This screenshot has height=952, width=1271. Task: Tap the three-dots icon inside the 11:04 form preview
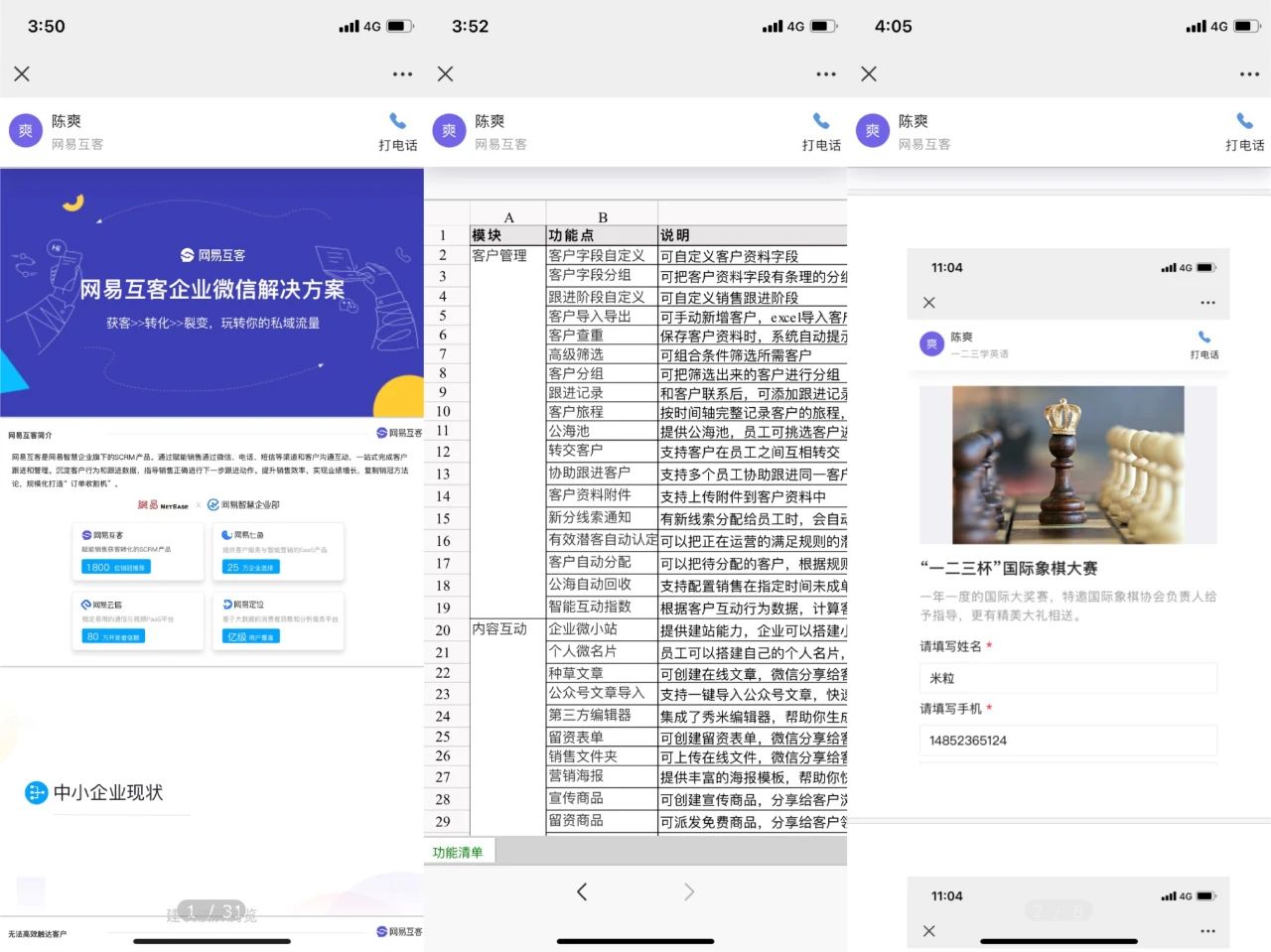[x=1207, y=302]
